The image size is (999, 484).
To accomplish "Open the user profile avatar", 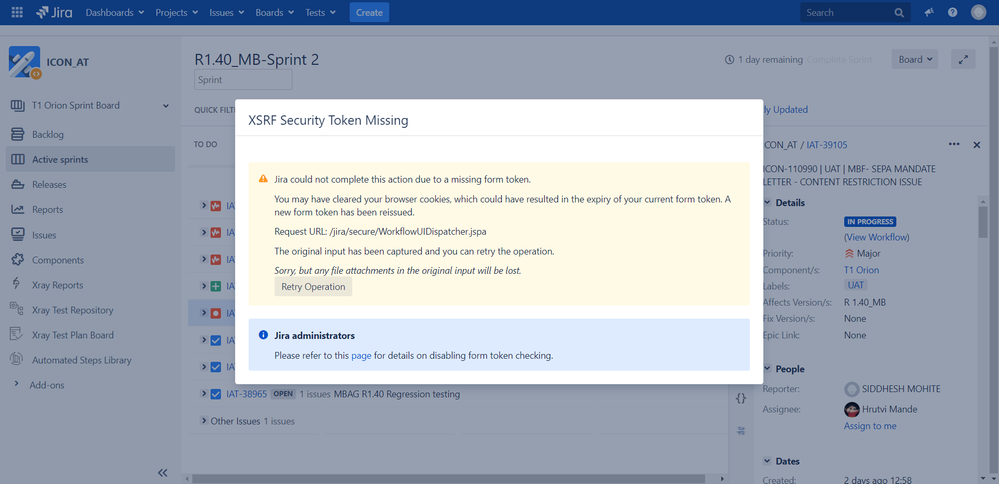I will pyautogui.click(x=979, y=12).
